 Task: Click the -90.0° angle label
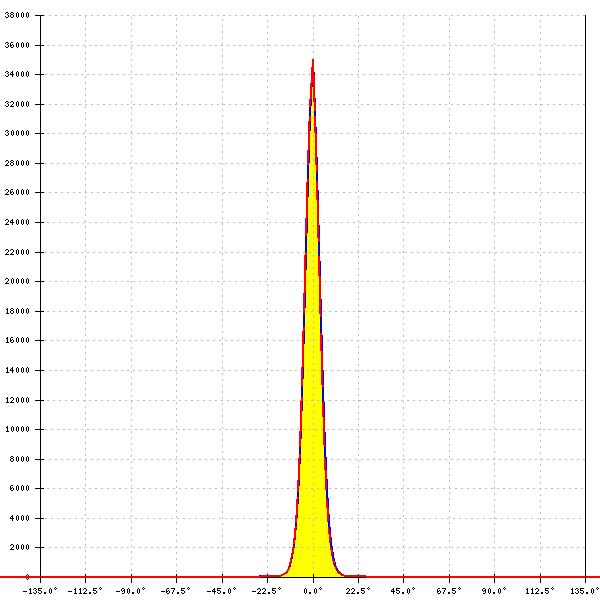point(130,591)
